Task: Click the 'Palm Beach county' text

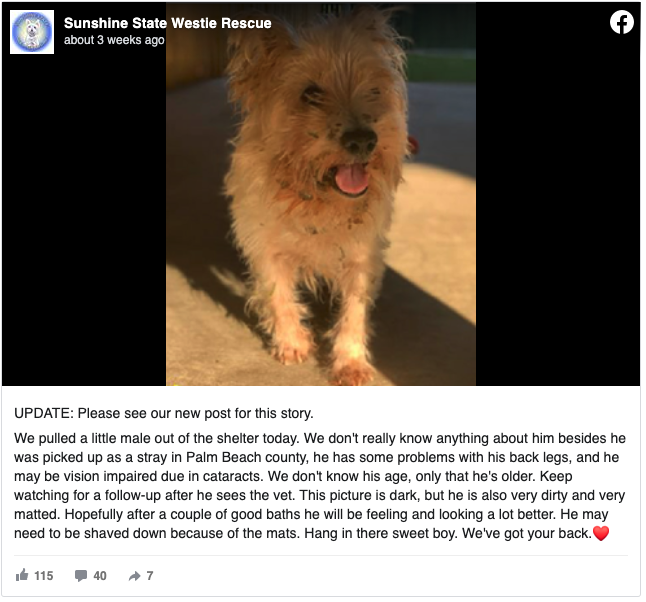Action: [x=247, y=457]
